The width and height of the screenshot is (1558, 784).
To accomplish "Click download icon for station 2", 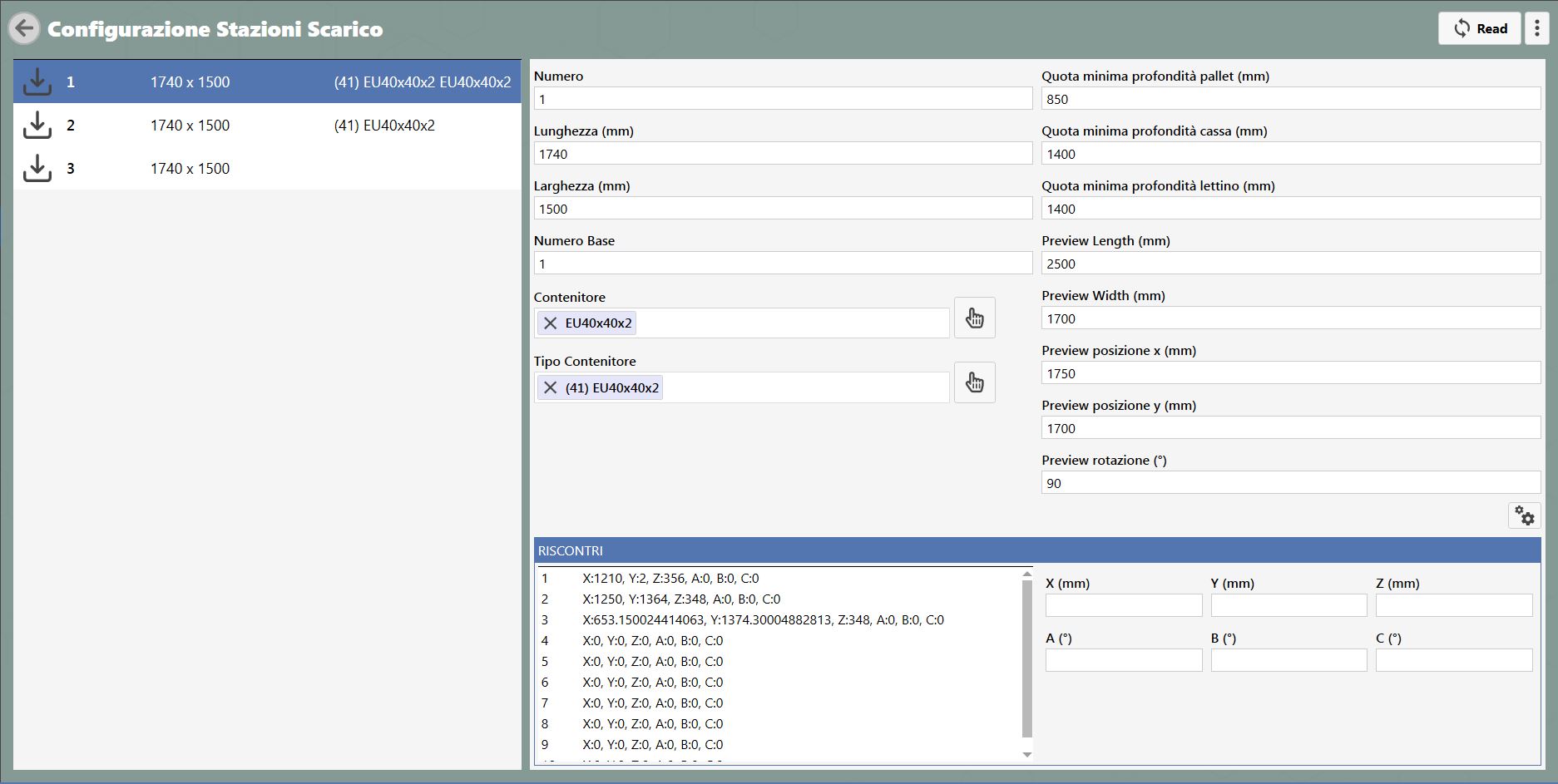I will click(x=37, y=125).
